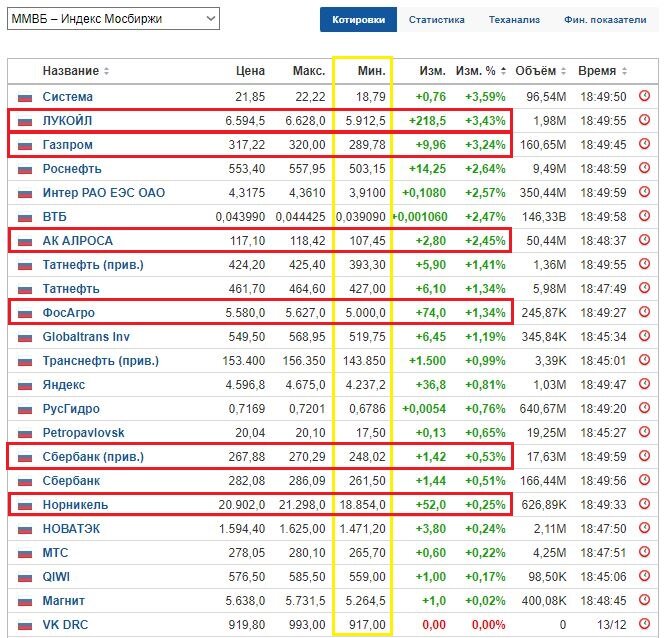Click the clock icon in Транснефть (прив.) row
Screen dimensions: 665x638
coord(644,360)
